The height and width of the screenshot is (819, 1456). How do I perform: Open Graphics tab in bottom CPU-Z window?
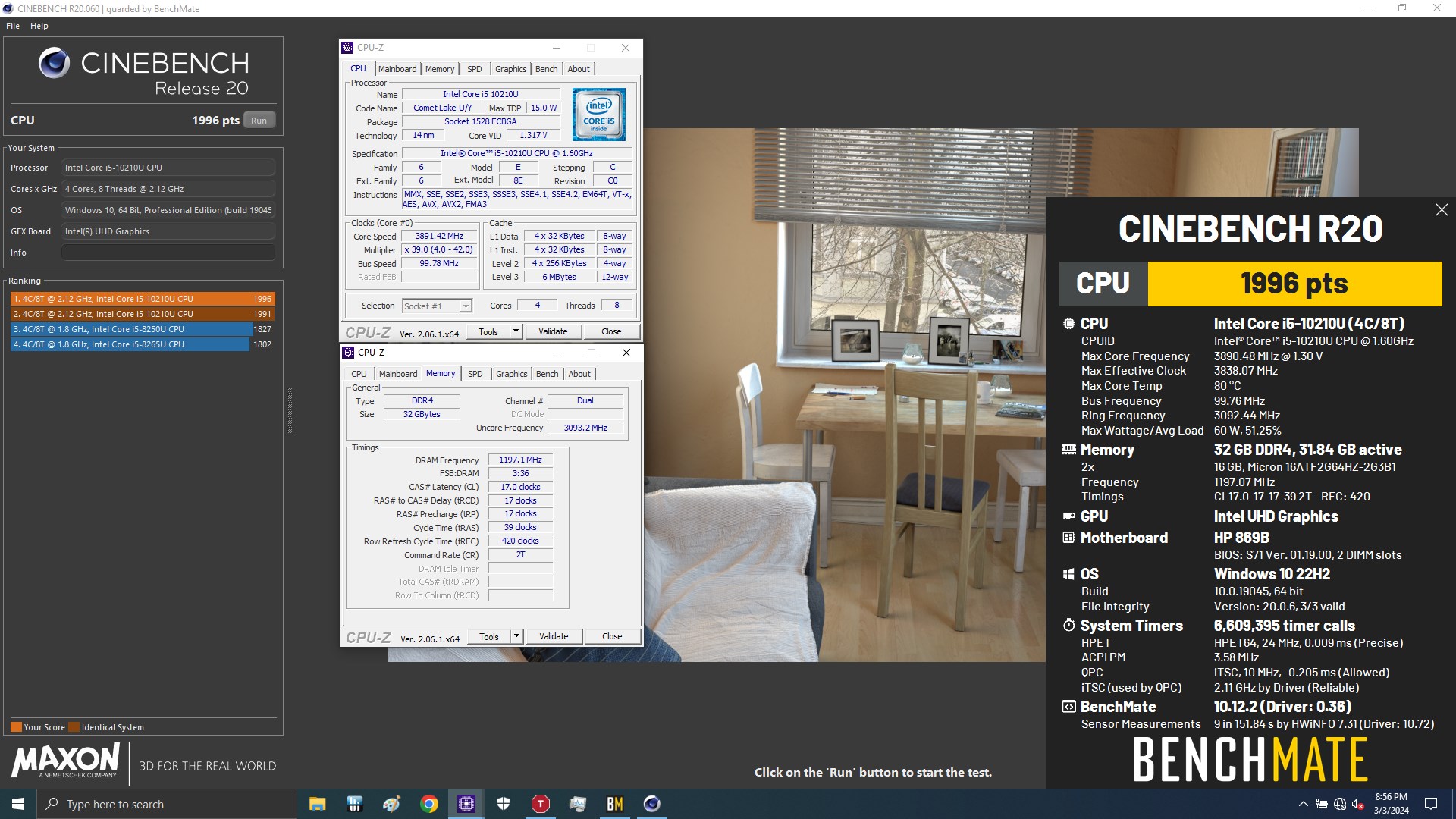coord(511,374)
